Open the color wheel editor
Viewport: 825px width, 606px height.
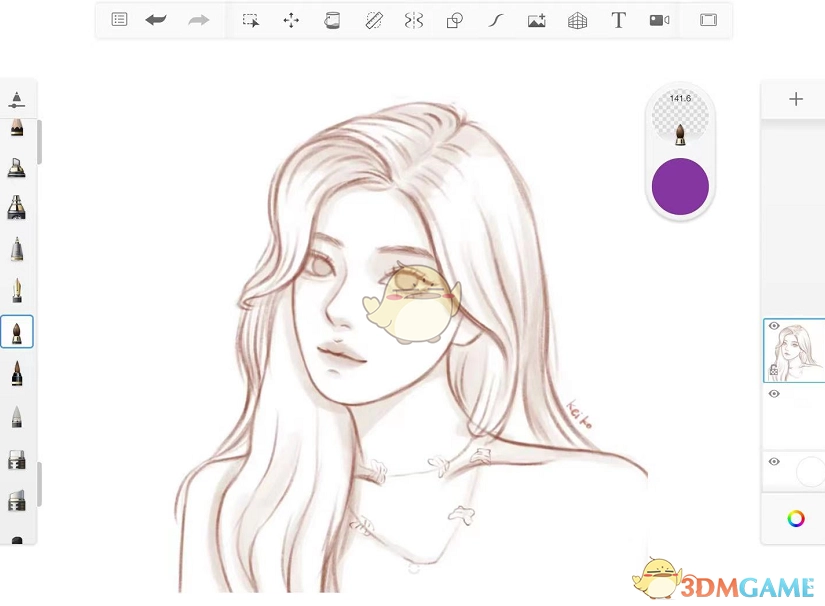pos(796,518)
